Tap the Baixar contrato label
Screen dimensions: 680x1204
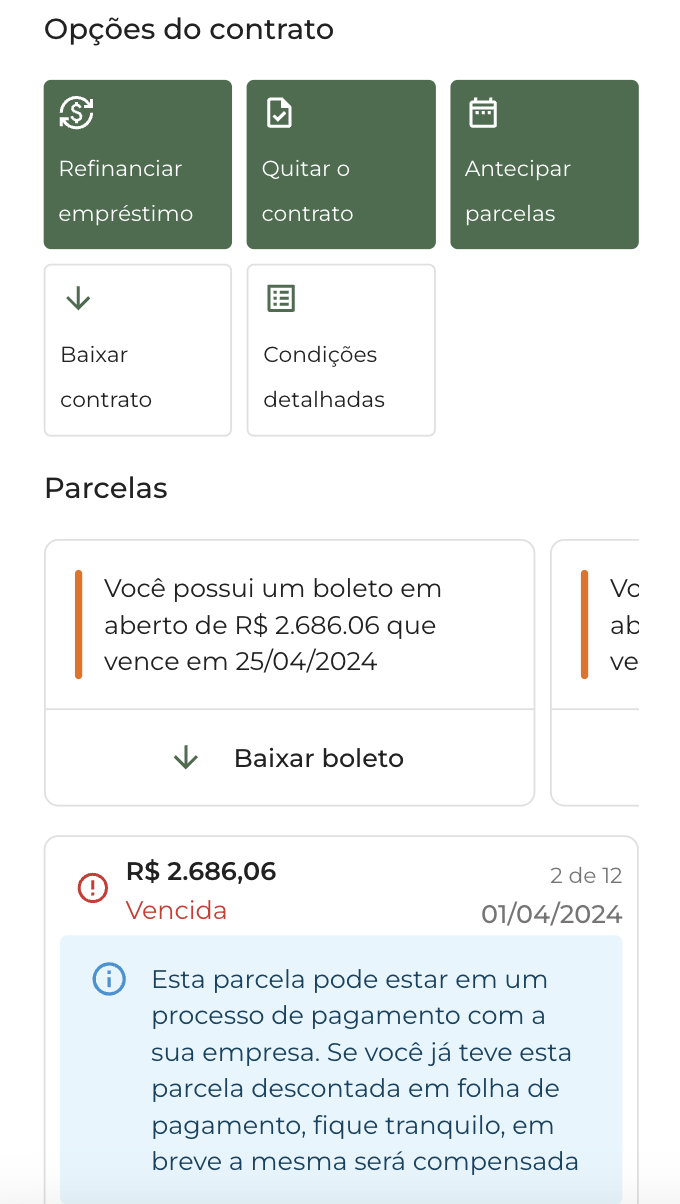coord(106,377)
